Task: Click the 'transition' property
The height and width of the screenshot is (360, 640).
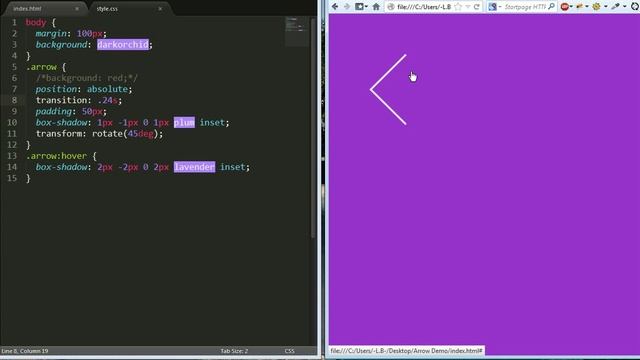Action: [x=61, y=100]
